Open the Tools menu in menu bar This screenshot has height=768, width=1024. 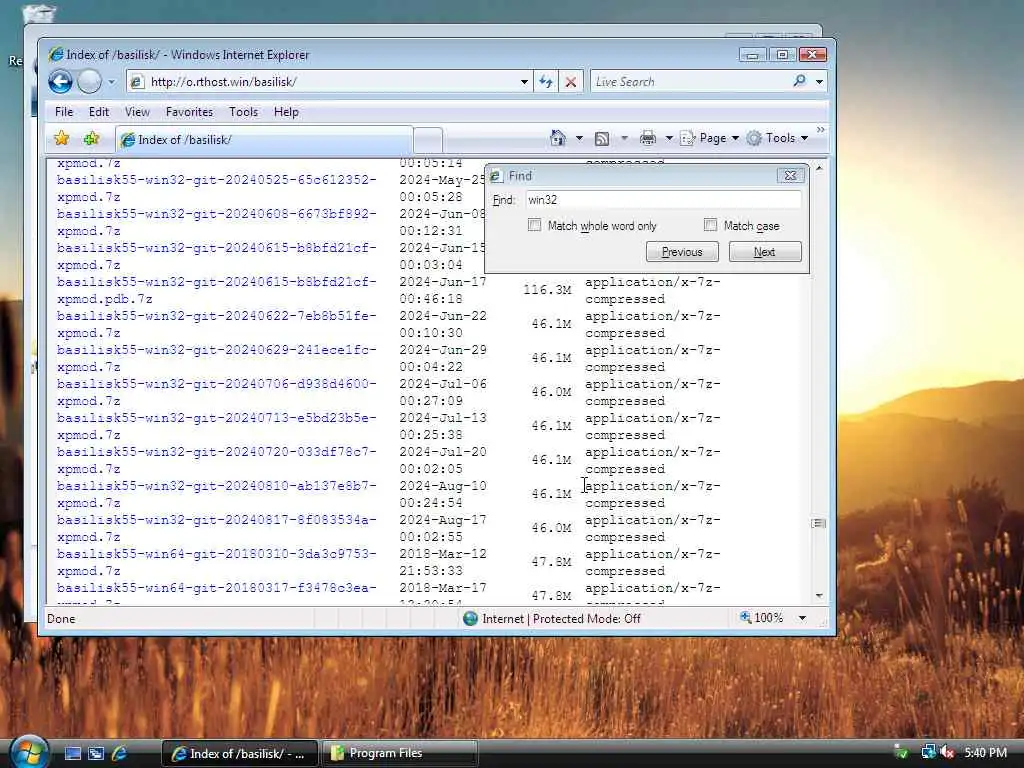[244, 112]
